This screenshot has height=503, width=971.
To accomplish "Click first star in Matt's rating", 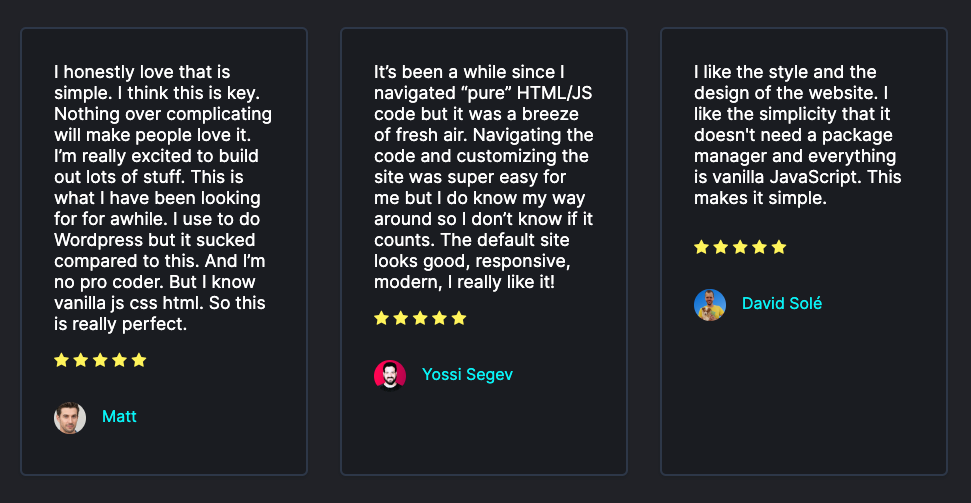I will (61, 360).
